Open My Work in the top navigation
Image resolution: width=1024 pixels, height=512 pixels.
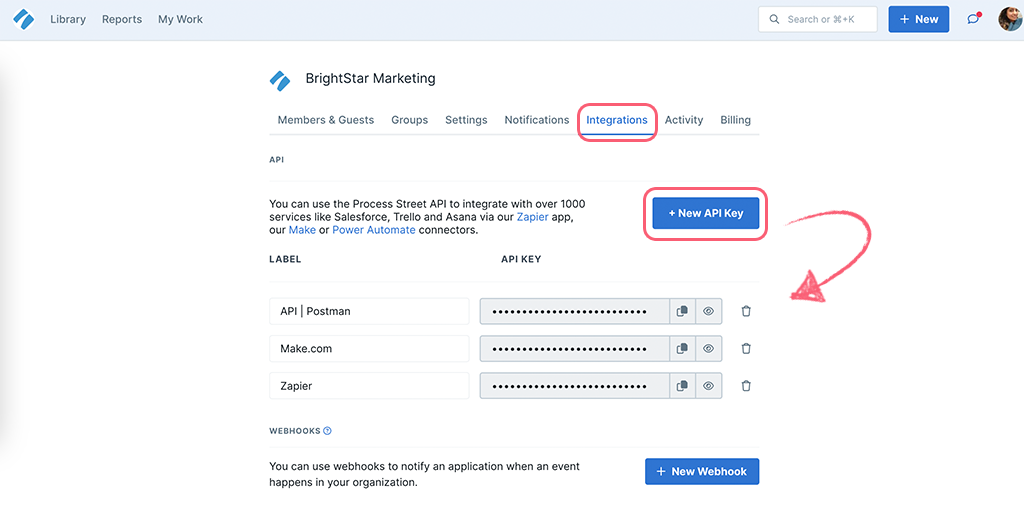pyautogui.click(x=180, y=20)
